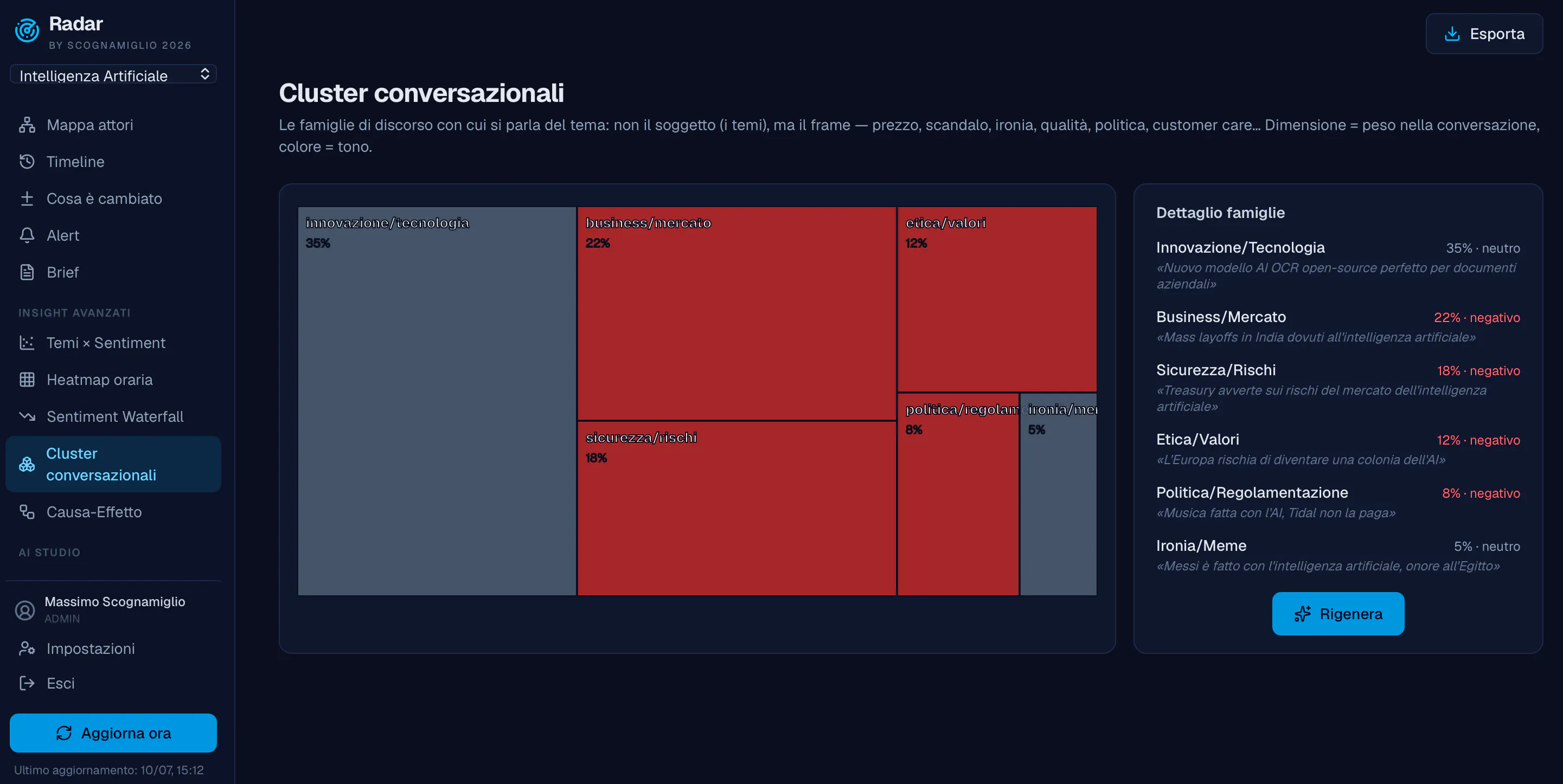
Task: Click the Temi × Sentiment scatter chart icon
Action: pyautogui.click(x=27, y=343)
